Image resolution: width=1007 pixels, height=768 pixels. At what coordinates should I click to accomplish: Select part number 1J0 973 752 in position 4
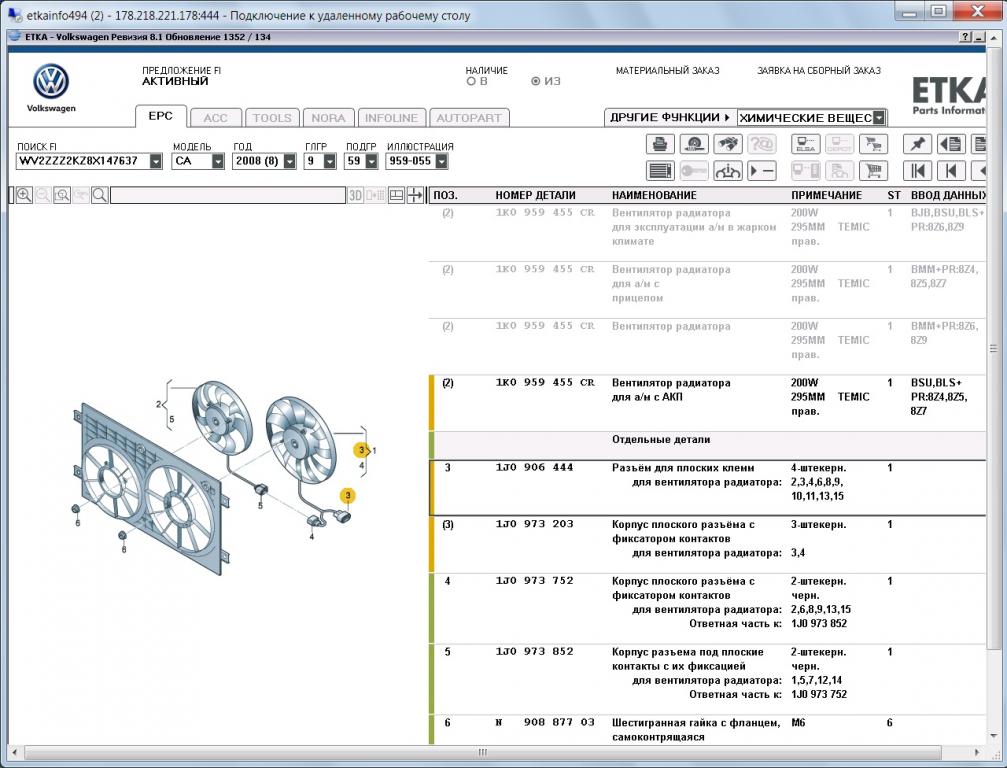pyautogui.click(x=534, y=580)
